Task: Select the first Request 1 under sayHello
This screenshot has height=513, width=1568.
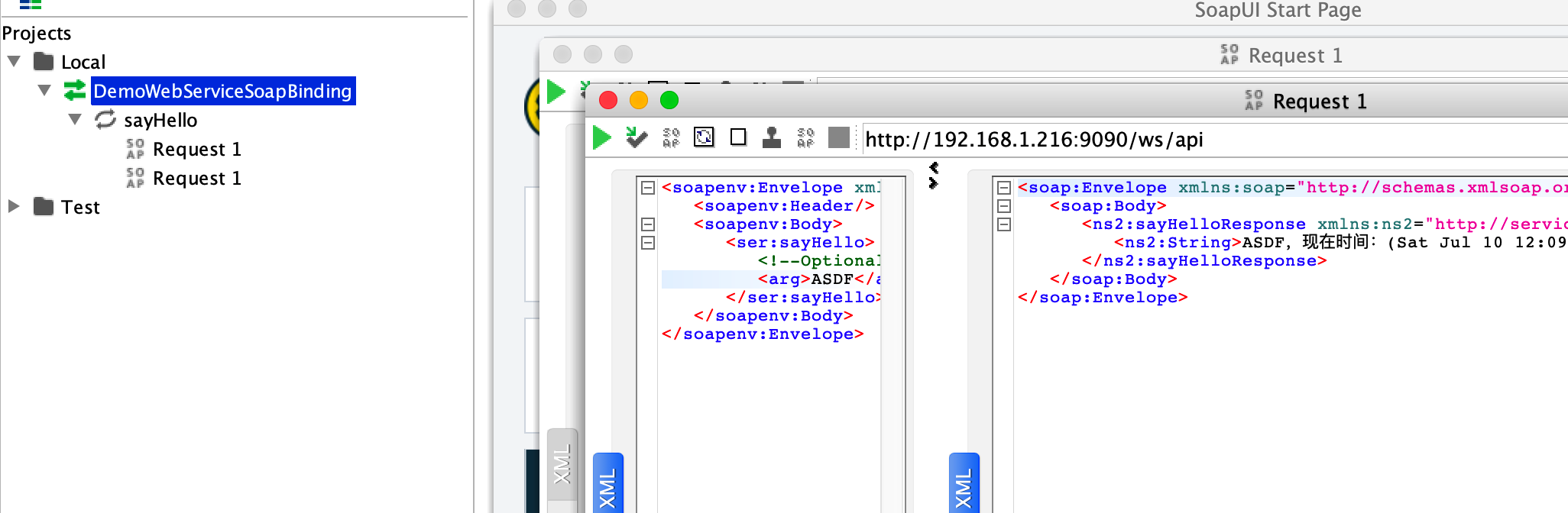Action: 197,149
